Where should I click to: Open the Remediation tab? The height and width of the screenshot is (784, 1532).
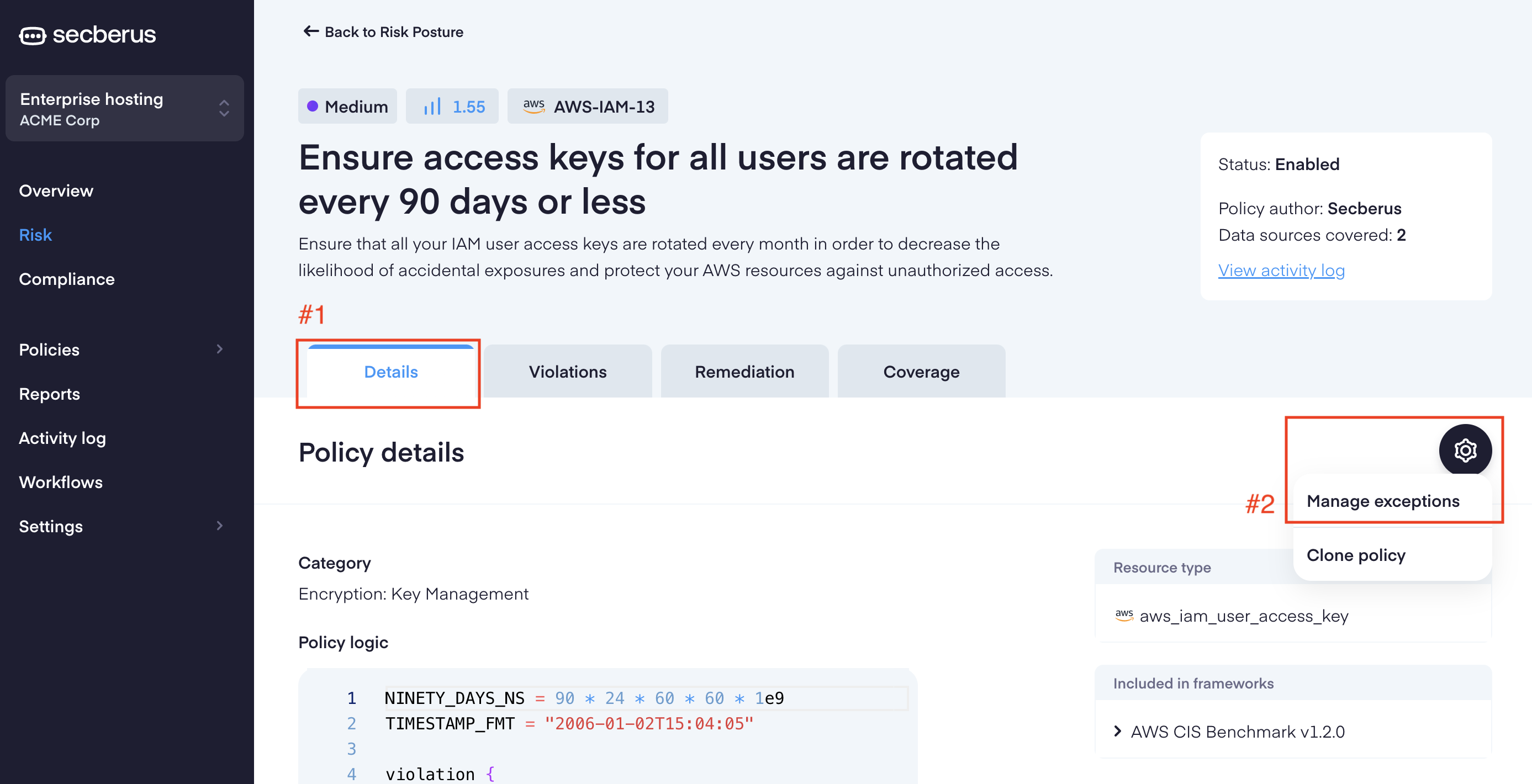click(744, 372)
